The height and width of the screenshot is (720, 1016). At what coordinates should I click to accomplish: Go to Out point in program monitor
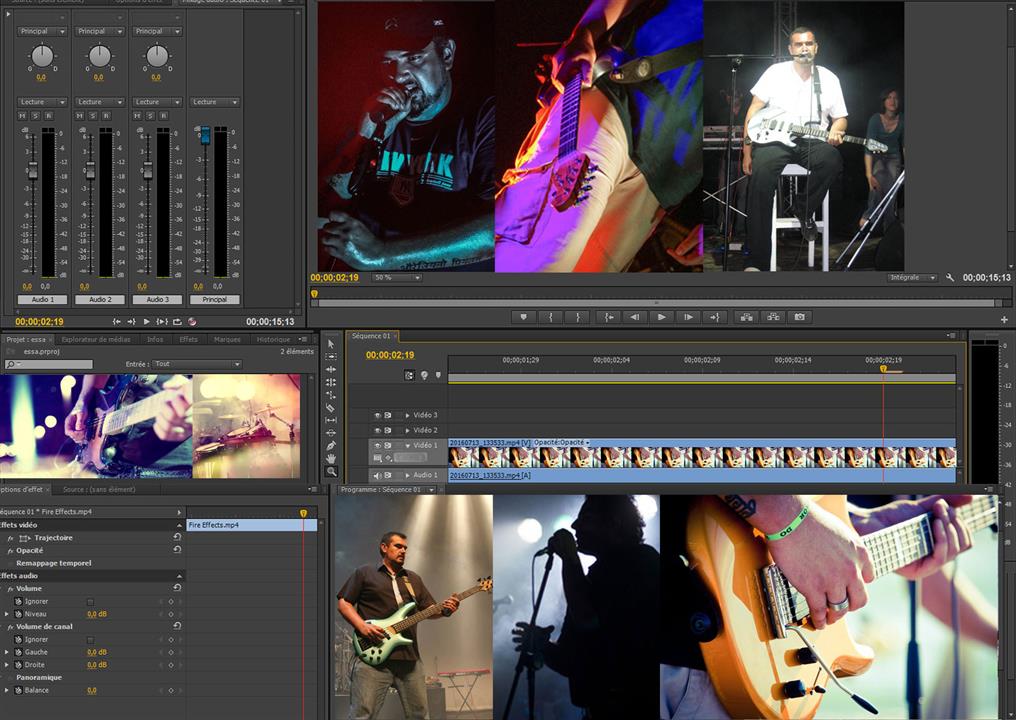pyautogui.click(x=714, y=317)
